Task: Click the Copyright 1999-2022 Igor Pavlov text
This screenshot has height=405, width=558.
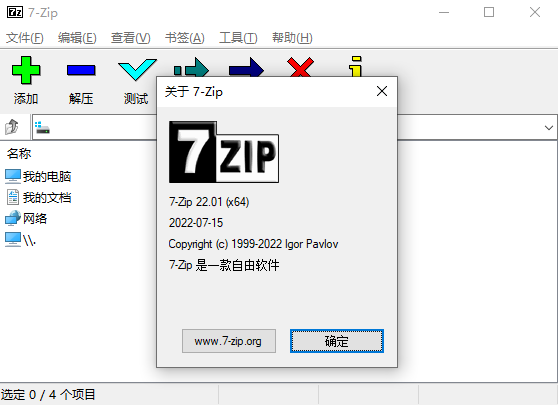Action: point(253,244)
